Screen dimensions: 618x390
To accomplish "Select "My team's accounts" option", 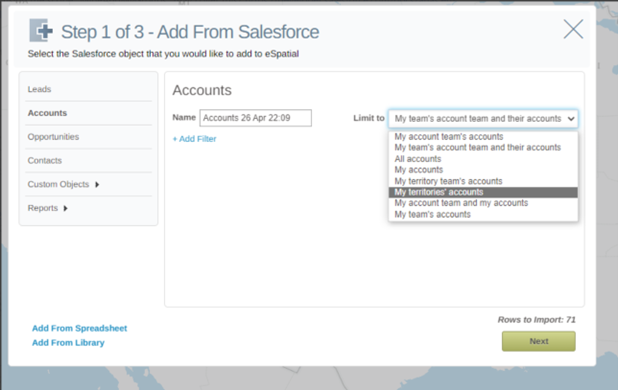I will pyautogui.click(x=483, y=214).
